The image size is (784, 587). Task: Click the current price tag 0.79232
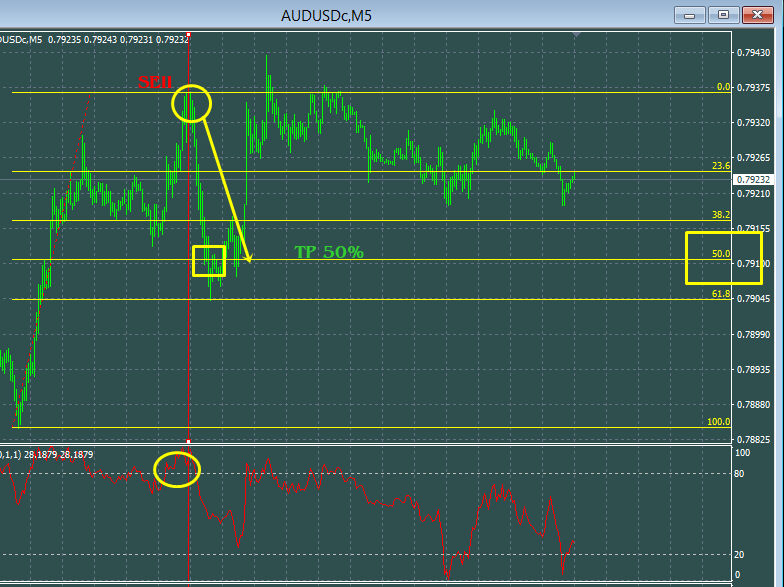click(x=753, y=180)
